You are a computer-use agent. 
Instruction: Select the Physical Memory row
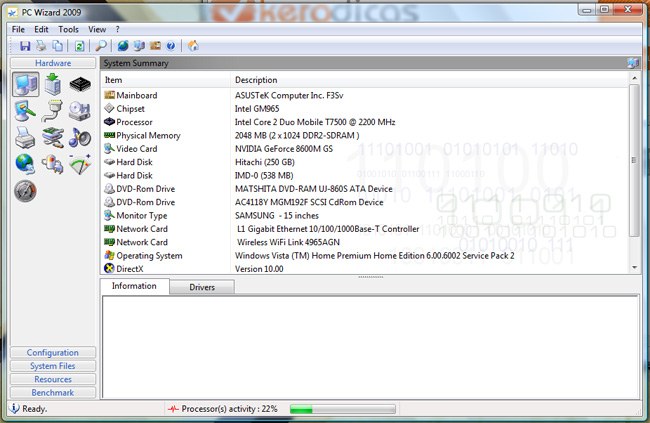coord(365,135)
